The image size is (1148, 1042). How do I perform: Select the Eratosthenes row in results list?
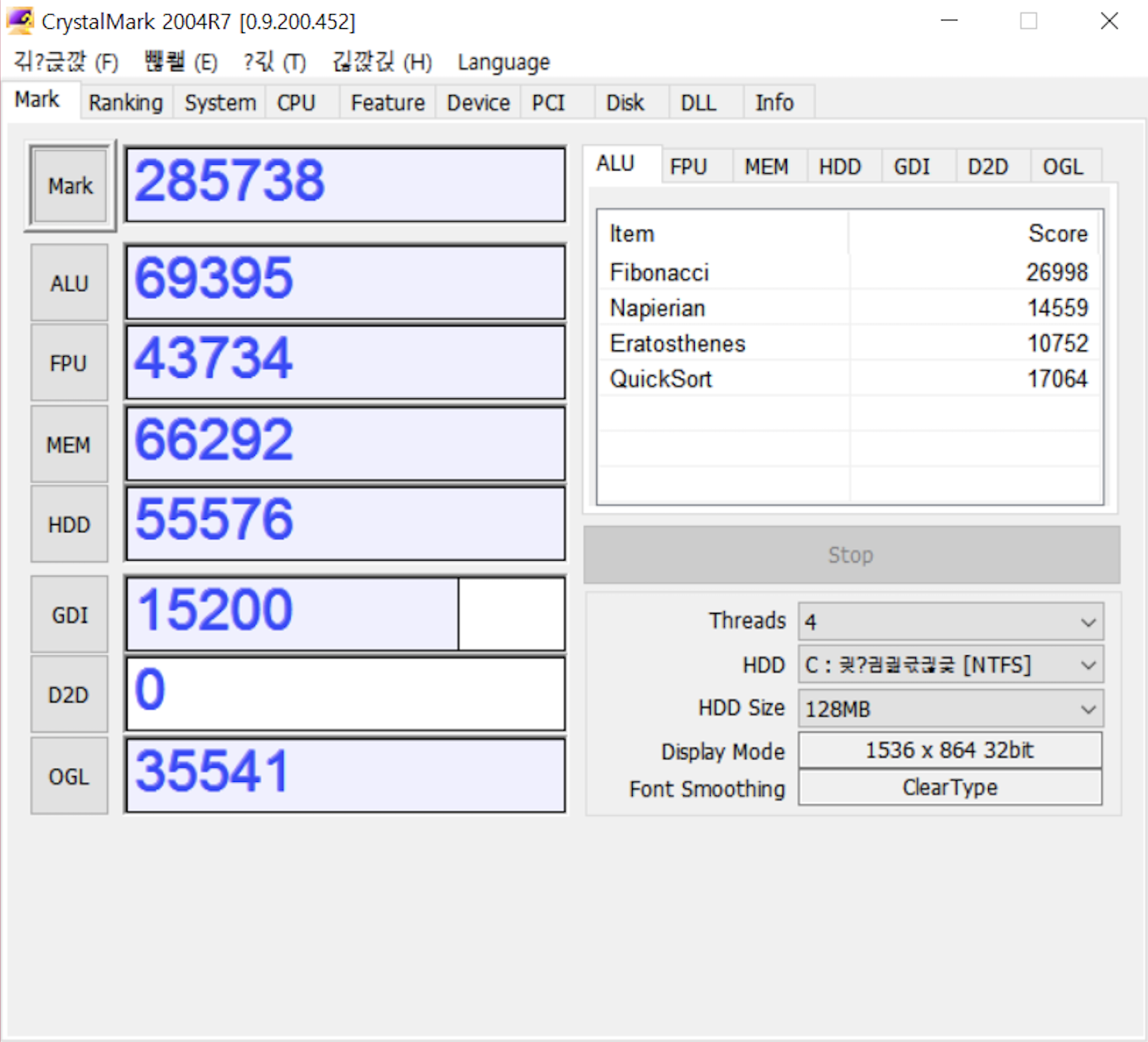(x=849, y=344)
